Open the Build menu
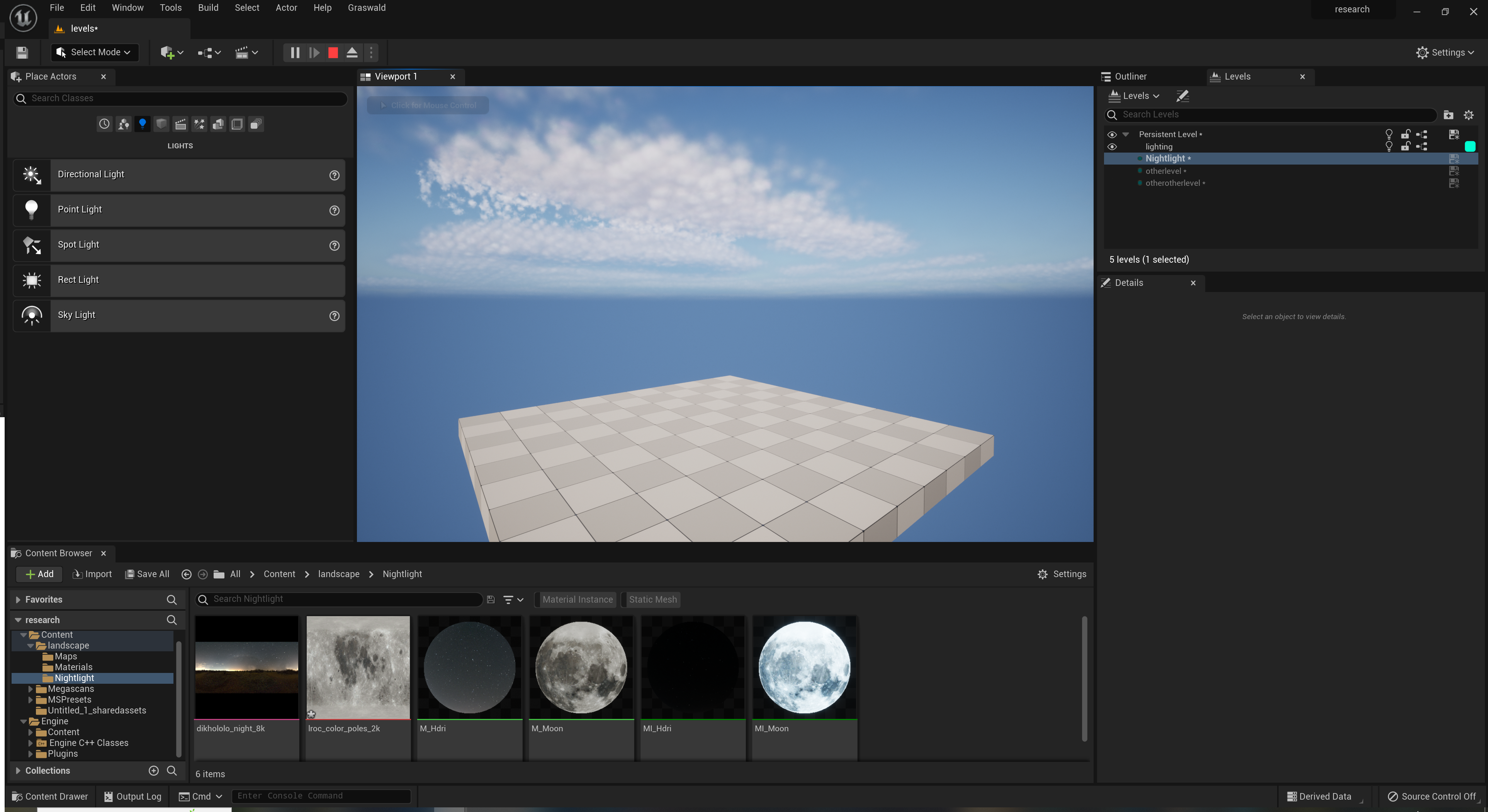The width and height of the screenshot is (1488, 812). [x=208, y=7]
